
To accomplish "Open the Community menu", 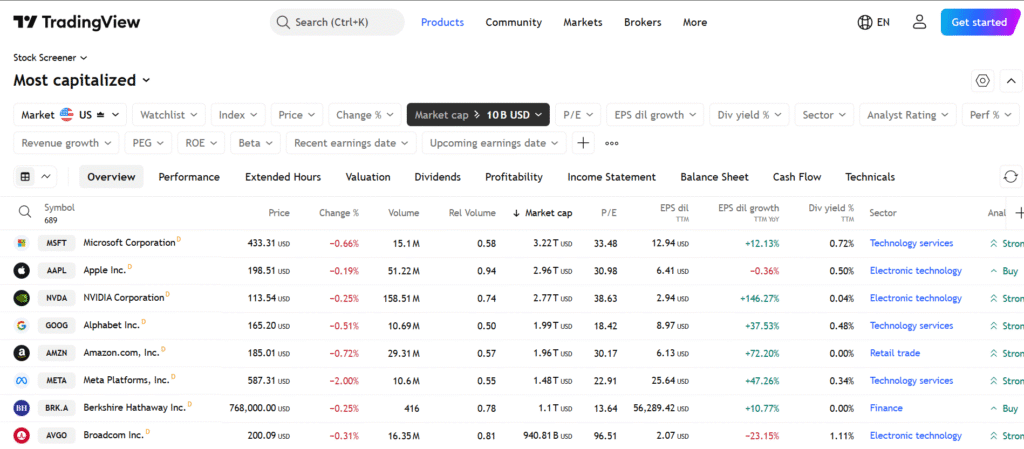I will (513, 22).
